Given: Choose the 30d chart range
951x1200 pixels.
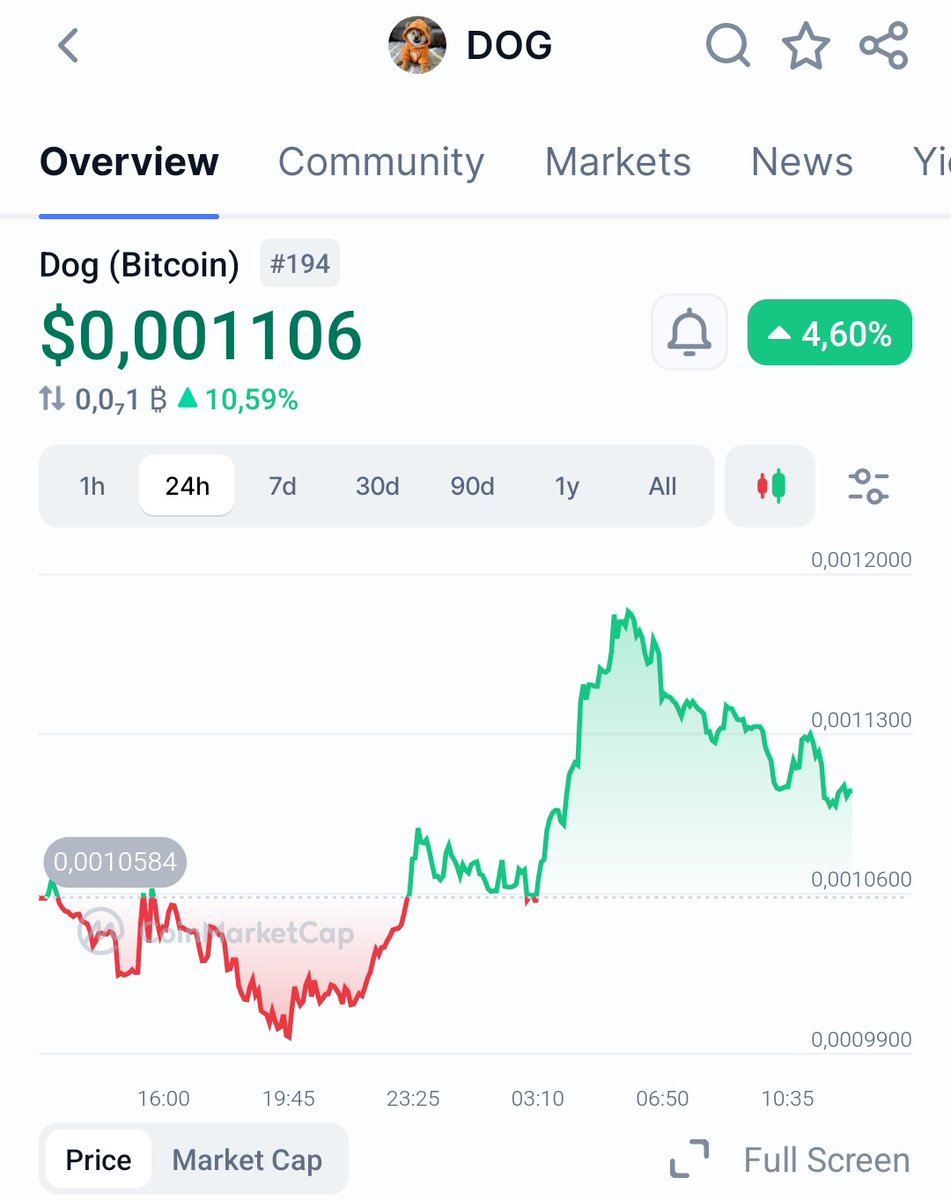Looking at the screenshot, I should click(377, 487).
